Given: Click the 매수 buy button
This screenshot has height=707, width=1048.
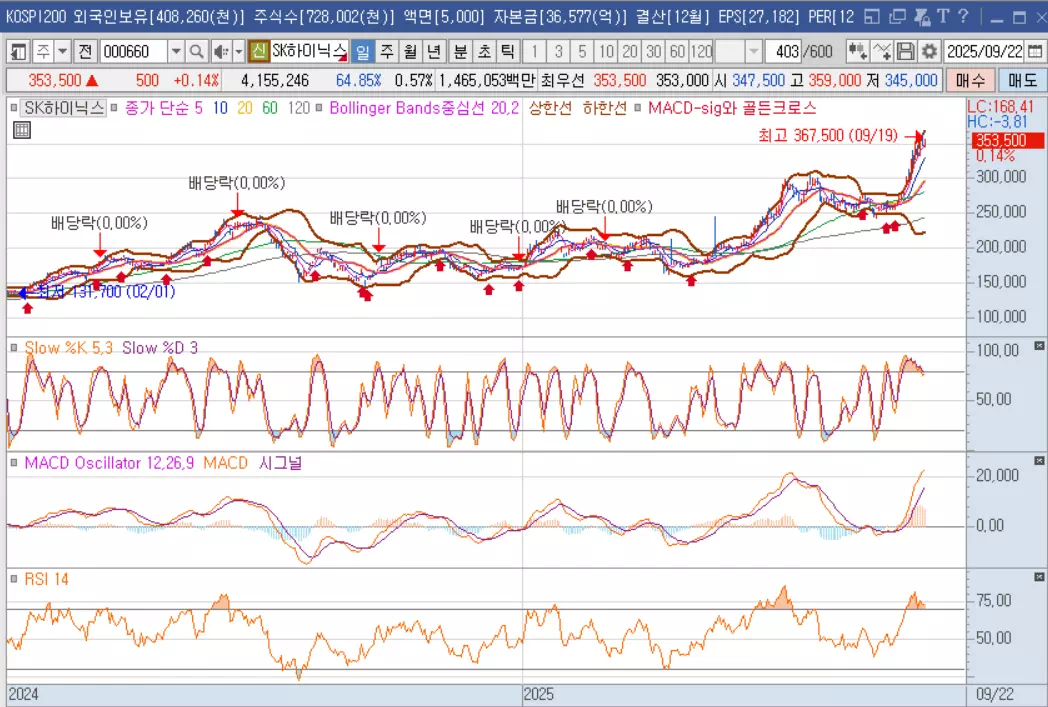Looking at the screenshot, I should point(970,80).
